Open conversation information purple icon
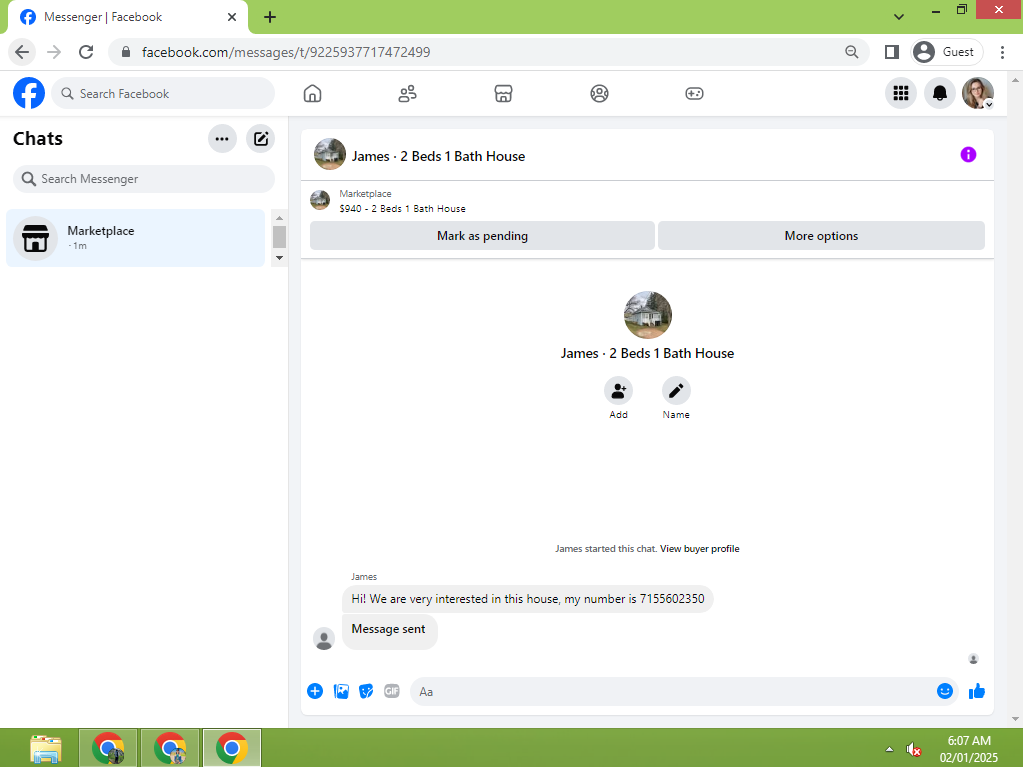Screen dimensions: 1023x767 [x=968, y=155]
